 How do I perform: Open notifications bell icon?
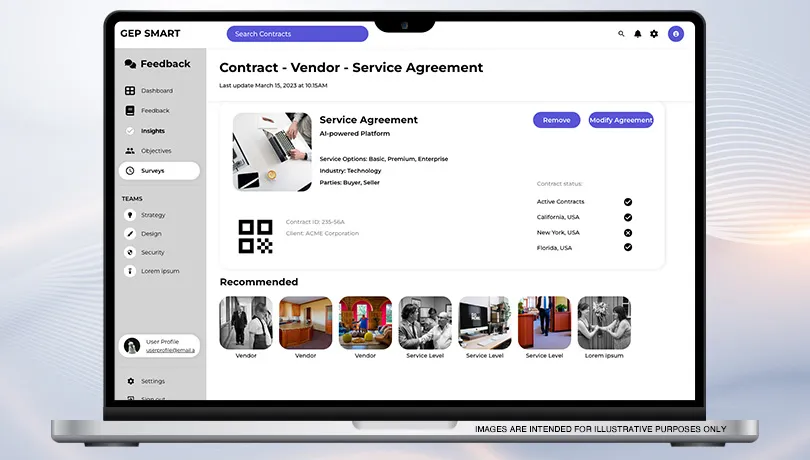tap(638, 34)
